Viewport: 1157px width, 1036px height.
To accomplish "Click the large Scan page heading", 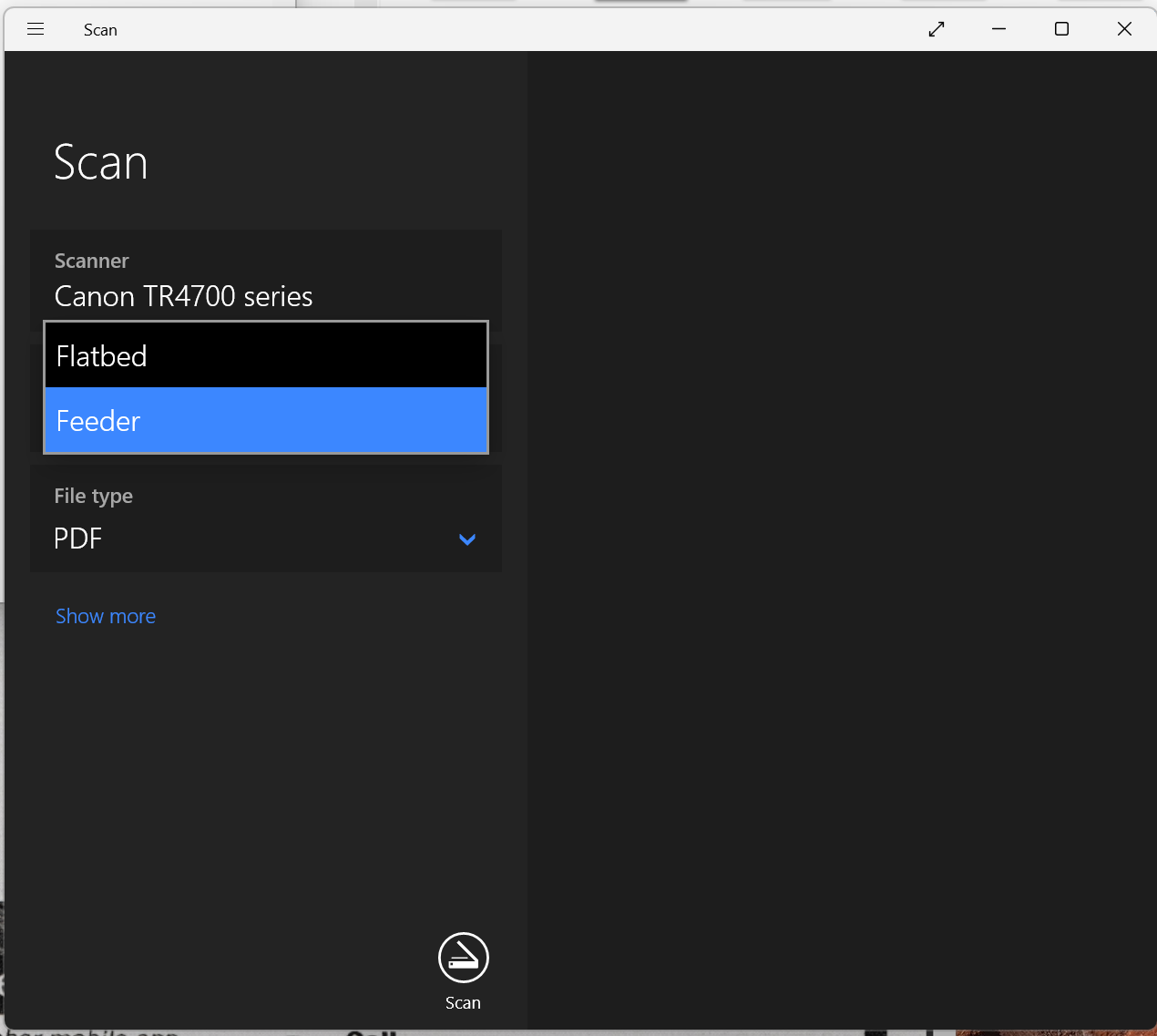I will pos(100,163).
